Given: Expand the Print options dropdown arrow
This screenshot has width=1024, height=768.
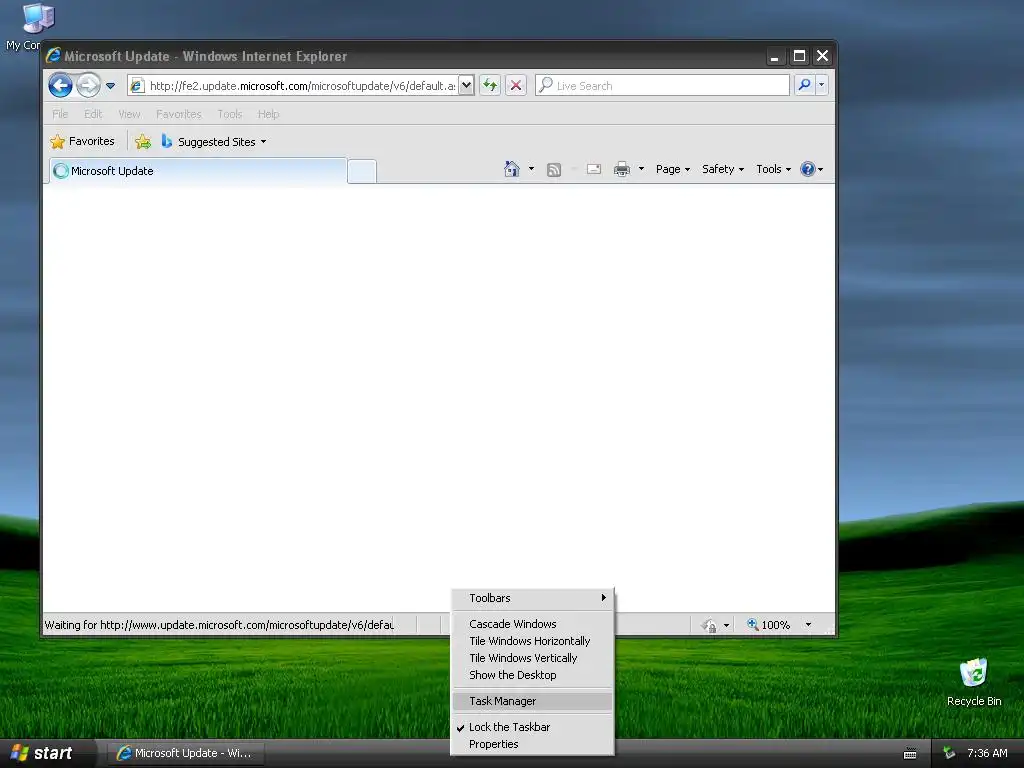Looking at the screenshot, I should click(x=641, y=169).
